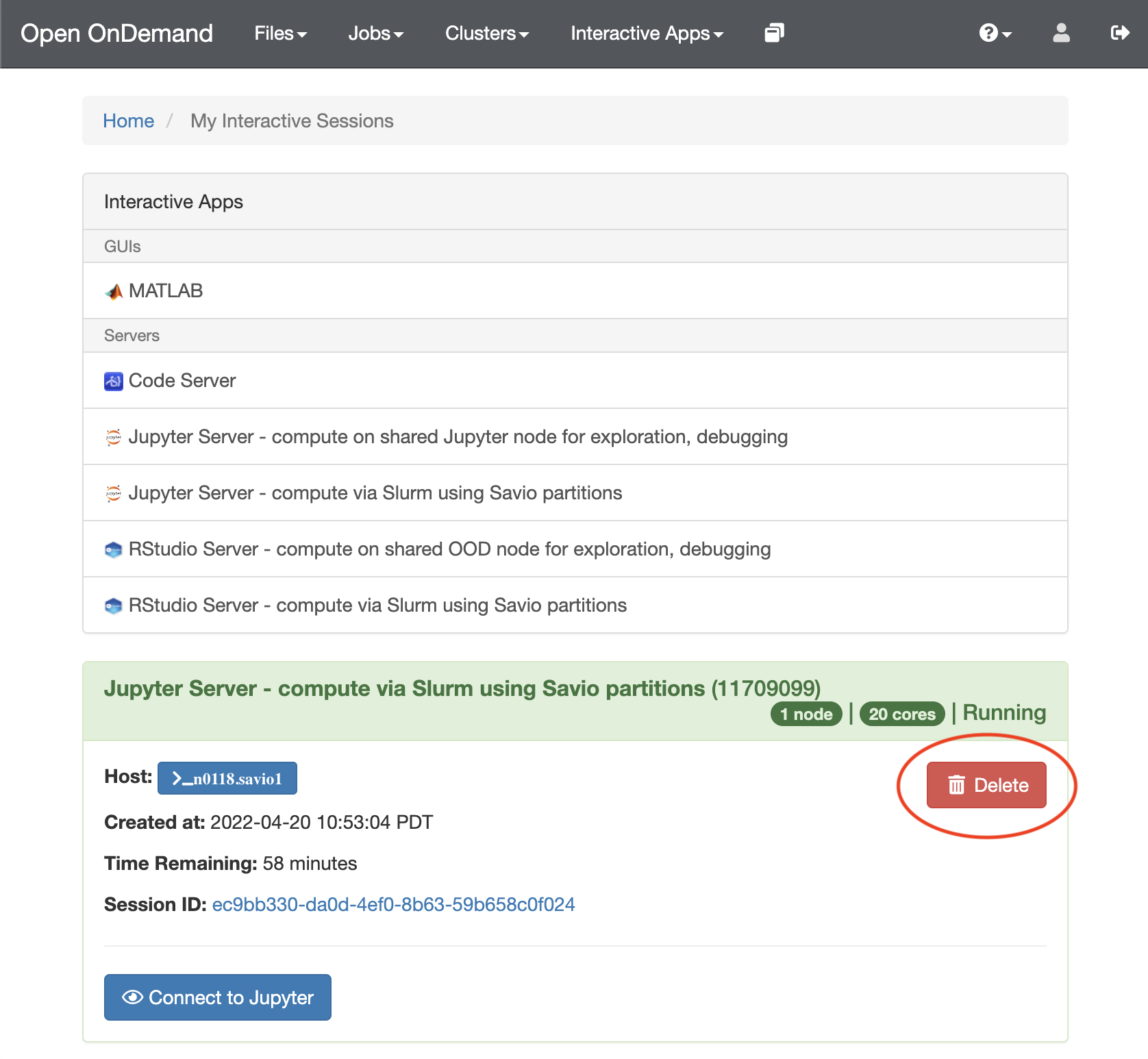Click the session title Jupyter Server (11709099)
Viewport: 1148px width, 1059px height.
tap(462, 688)
